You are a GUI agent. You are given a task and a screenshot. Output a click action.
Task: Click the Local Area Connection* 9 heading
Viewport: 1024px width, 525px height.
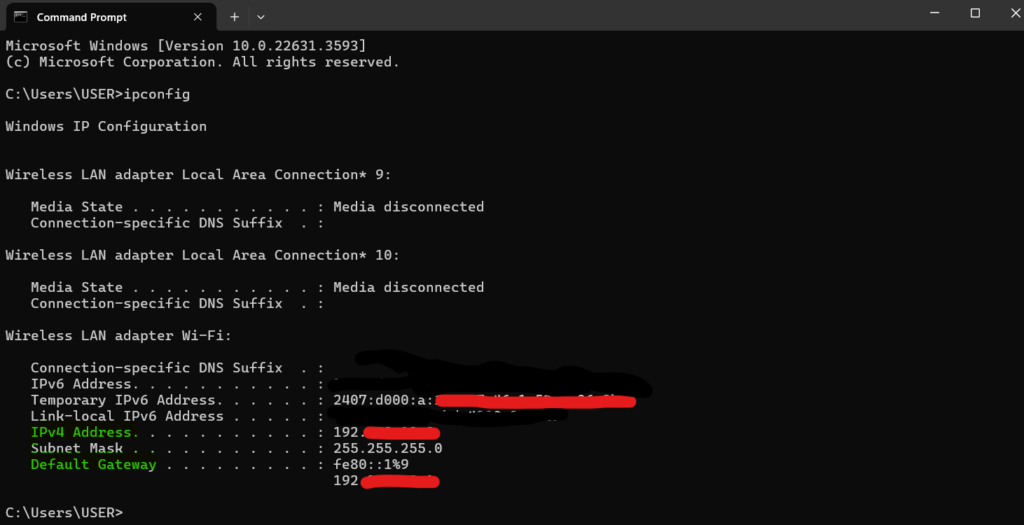tap(198, 174)
